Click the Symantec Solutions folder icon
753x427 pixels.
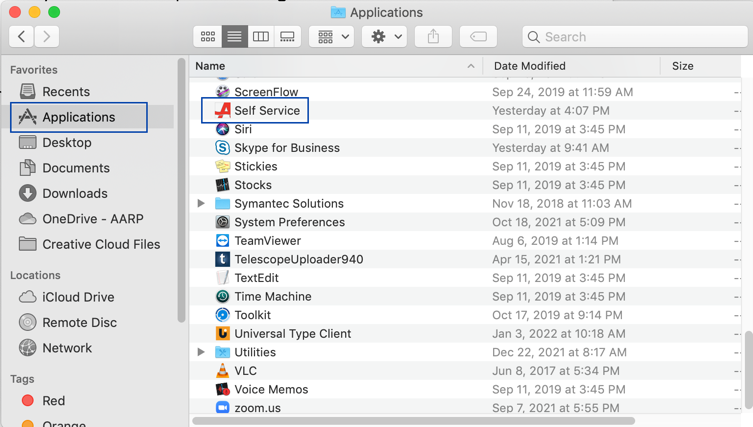tap(222, 204)
